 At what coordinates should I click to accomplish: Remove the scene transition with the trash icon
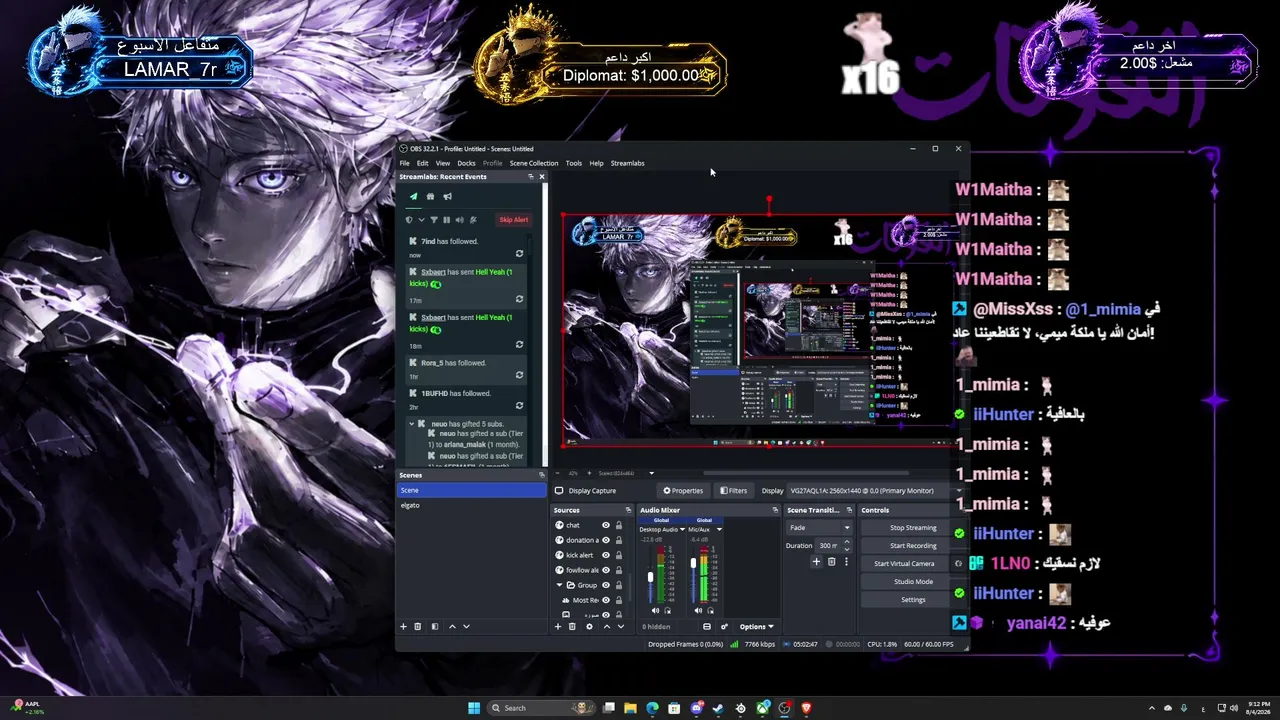[831, 562]
